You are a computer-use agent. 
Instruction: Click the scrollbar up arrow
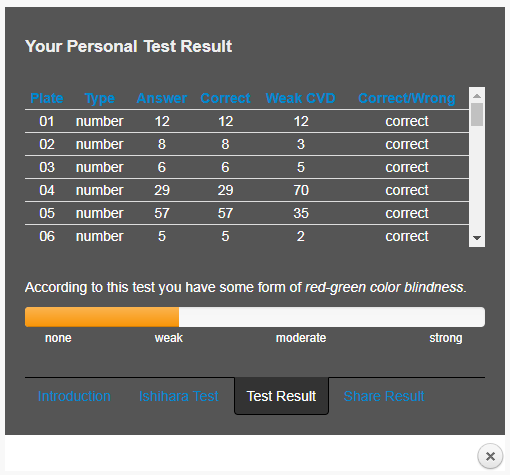[477, 96]
